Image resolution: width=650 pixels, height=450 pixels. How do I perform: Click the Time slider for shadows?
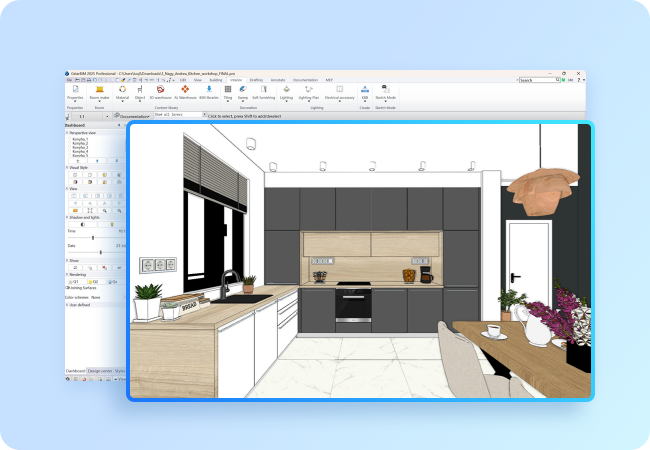tap(93, 238)
